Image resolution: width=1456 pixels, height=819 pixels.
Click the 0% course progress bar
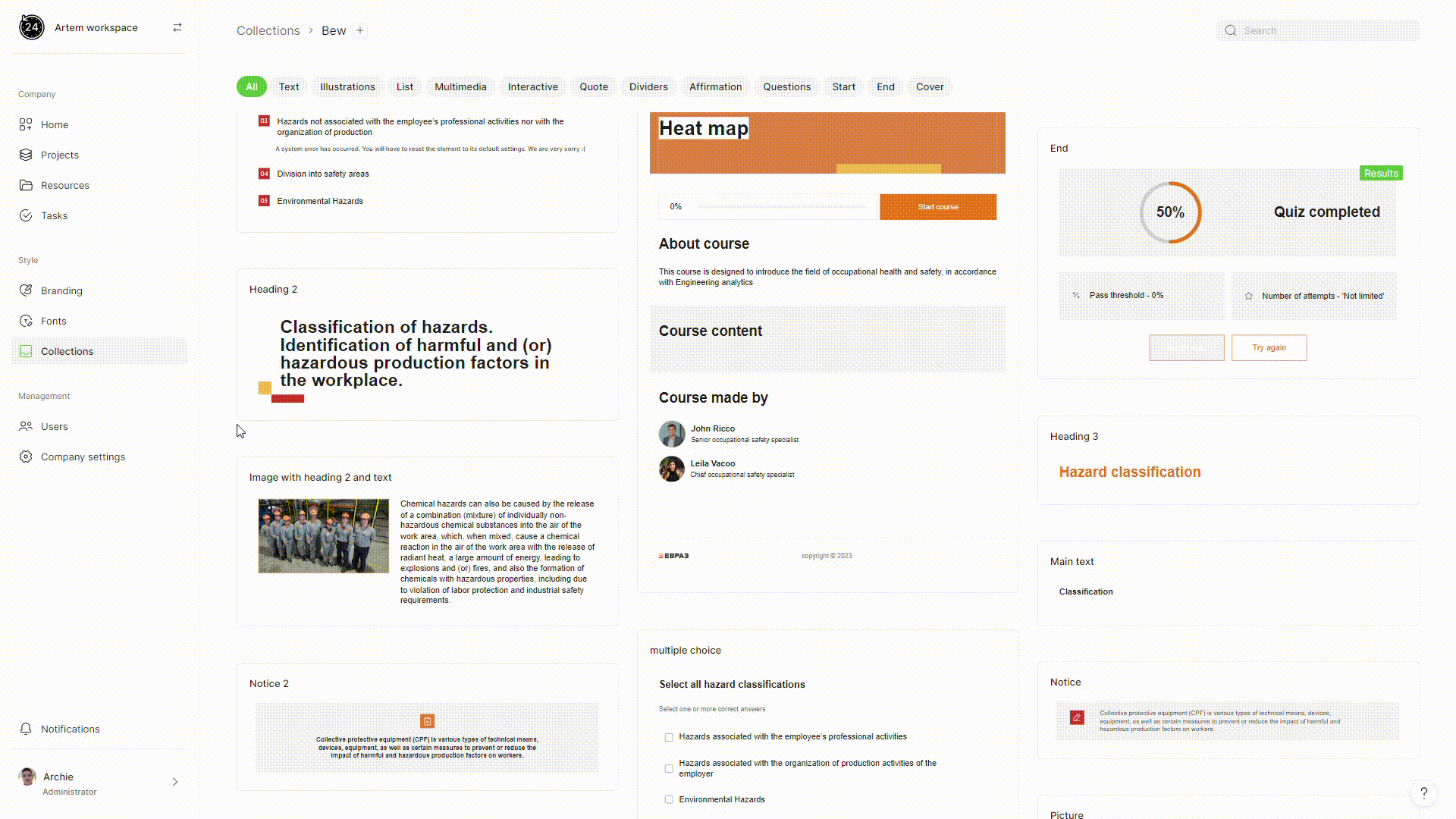tap(781, 207)
